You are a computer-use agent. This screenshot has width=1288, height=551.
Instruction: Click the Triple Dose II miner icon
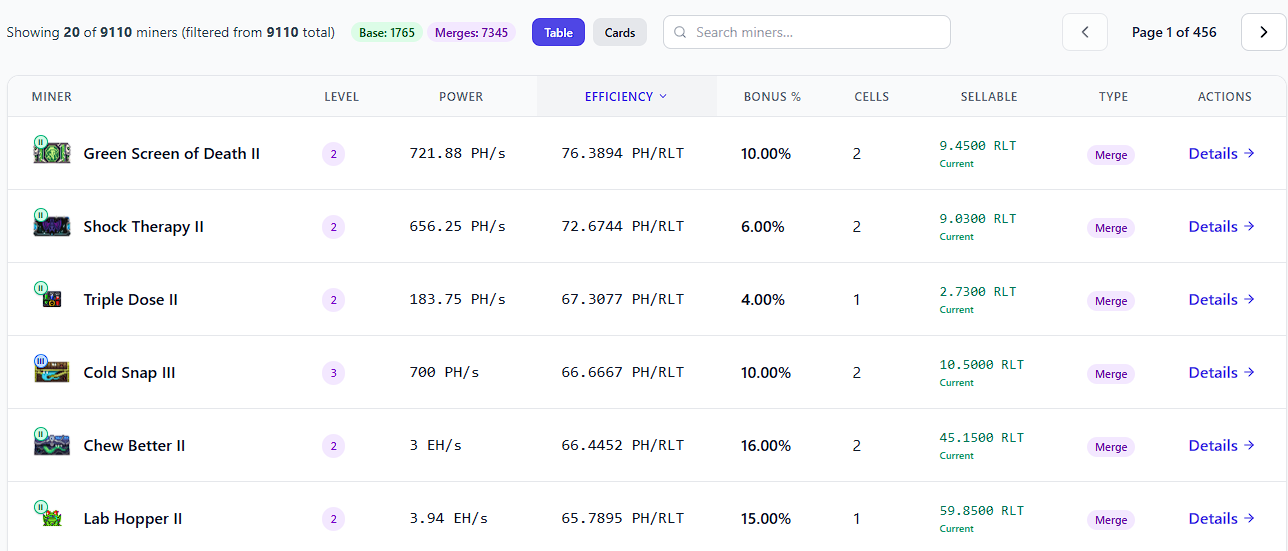pyautogui.click(x=49, y=296)
